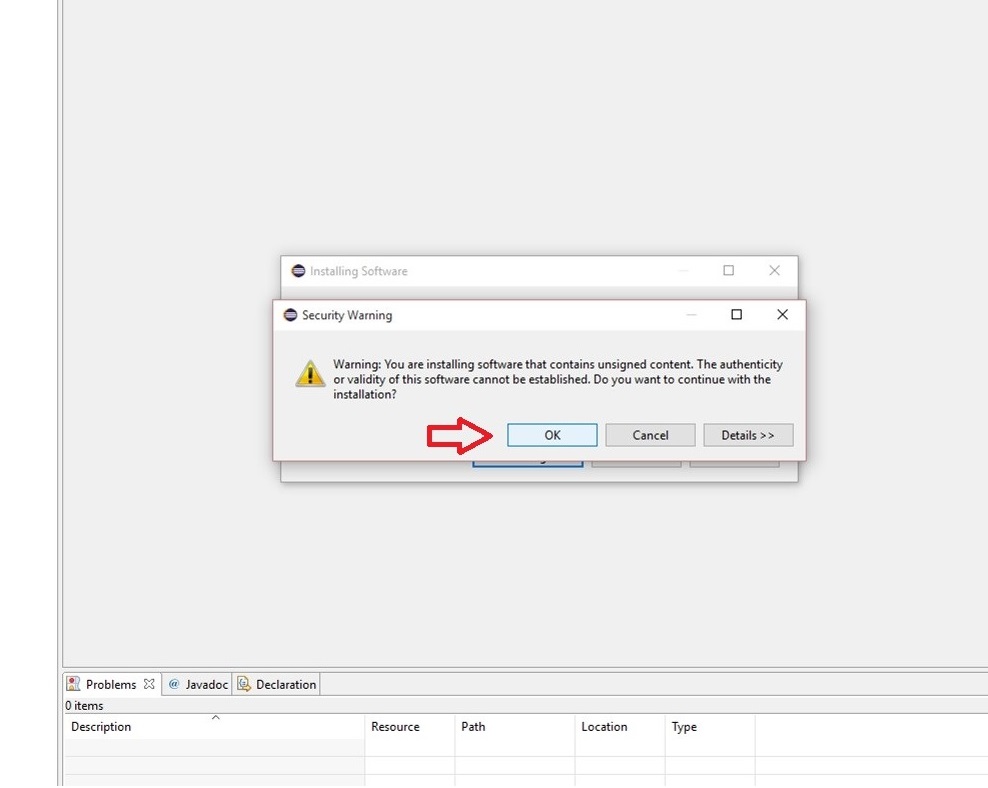
Task: Click the unsigned content warning message text
Action: [x=557, y=379]
